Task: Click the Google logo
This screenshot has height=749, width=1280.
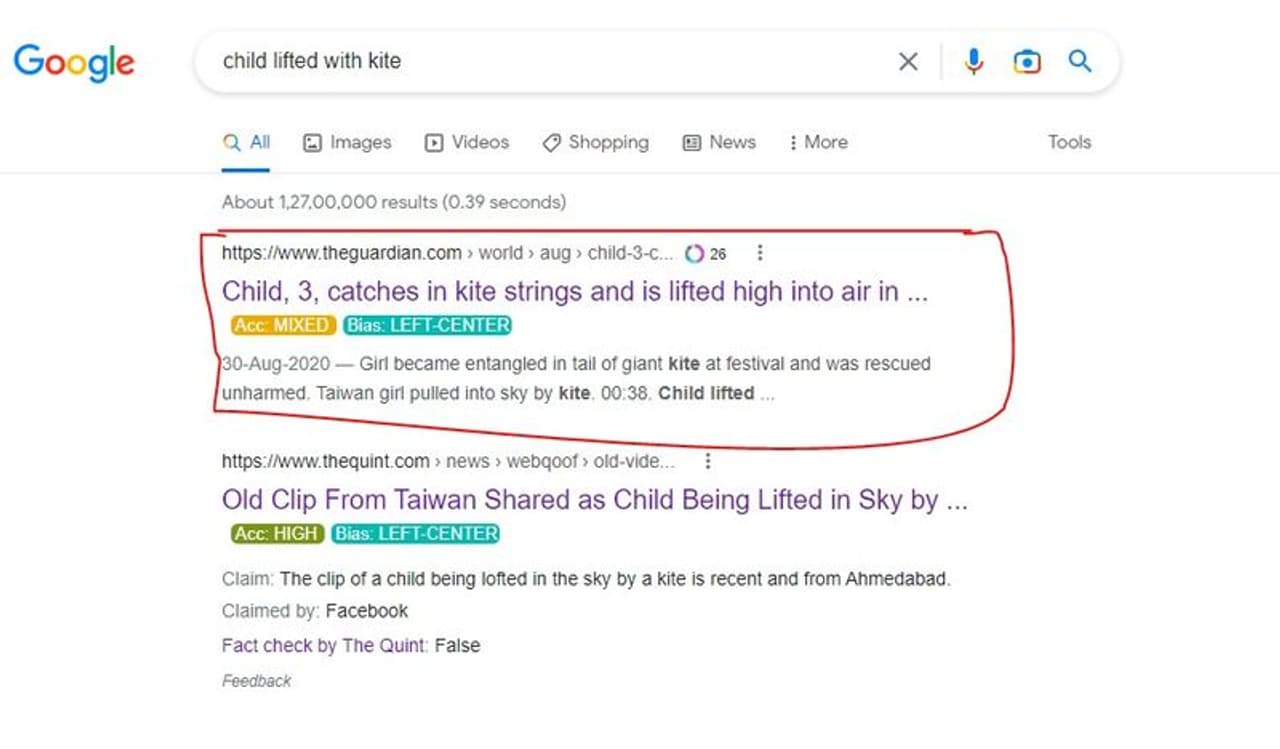Action: [74, 62]
